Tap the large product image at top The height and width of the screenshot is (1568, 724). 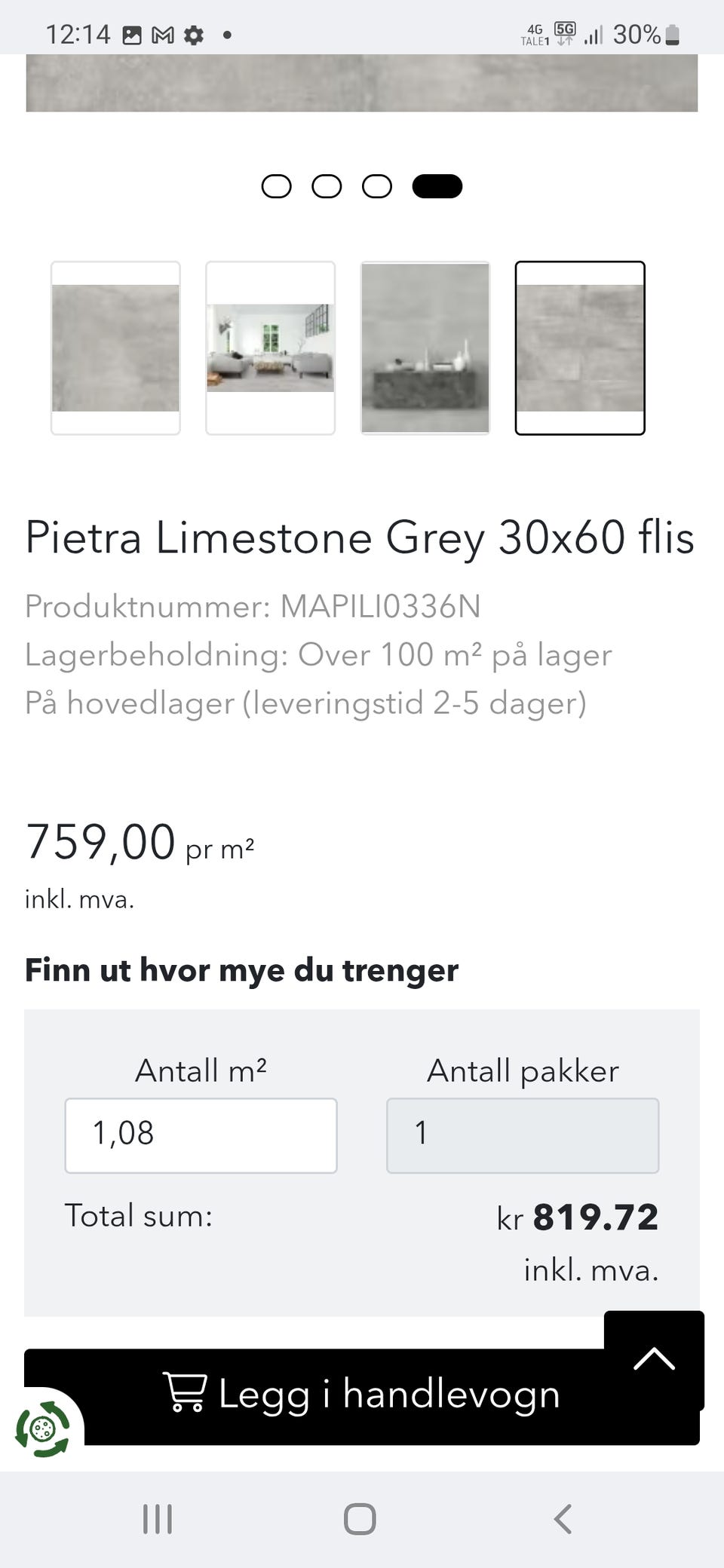pyautogui.click(x=362, y=83)
